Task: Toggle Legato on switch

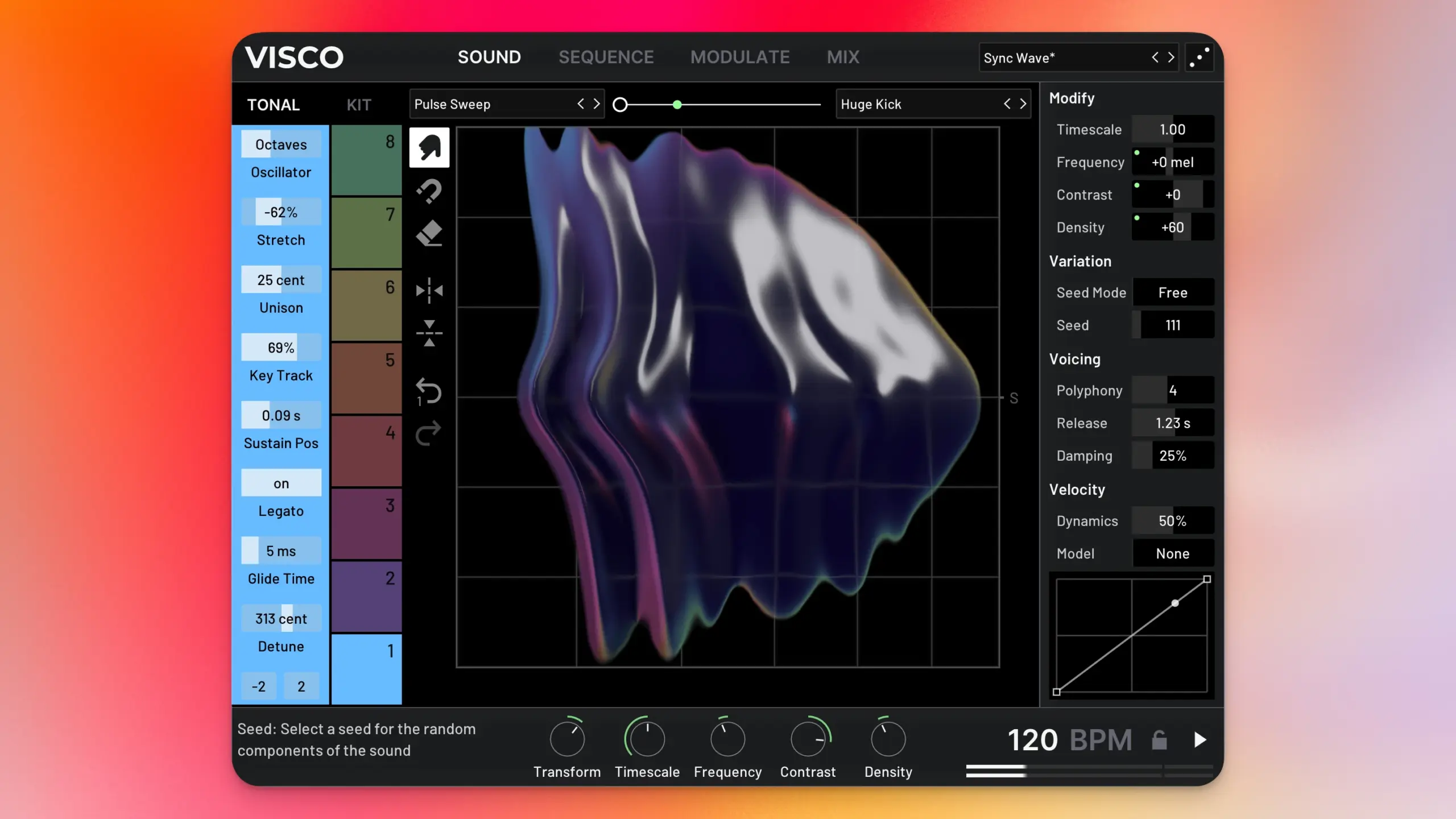Action: click(x=281, y=483)
